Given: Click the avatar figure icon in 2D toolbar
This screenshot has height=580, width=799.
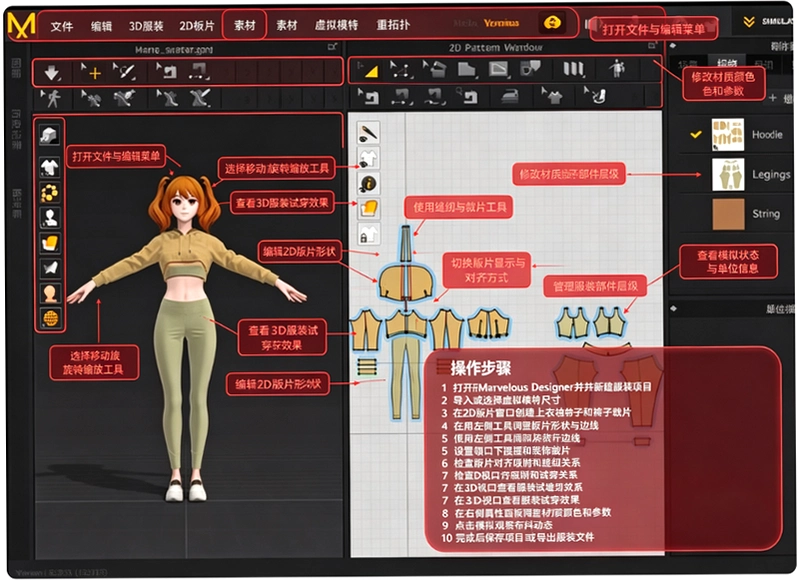Looking at the screenshot, I should (x=617, y=68).
